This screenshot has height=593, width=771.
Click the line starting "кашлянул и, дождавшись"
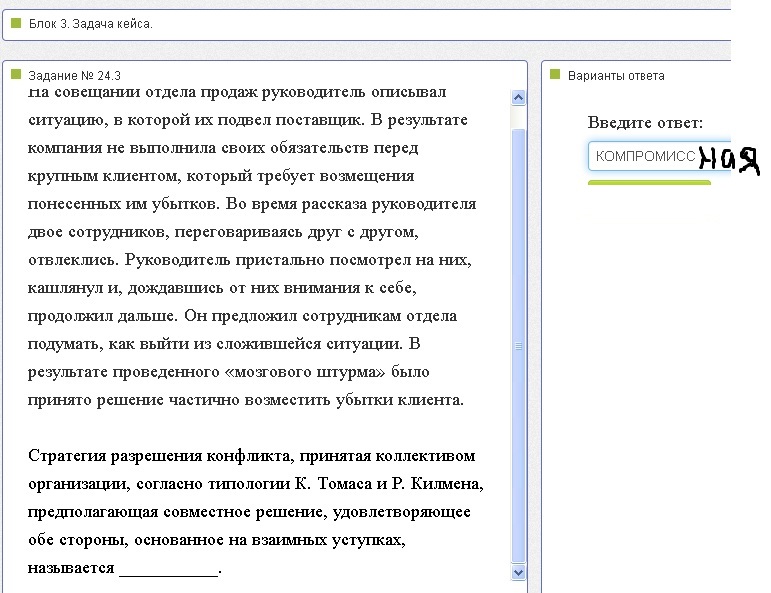(222, 288)
